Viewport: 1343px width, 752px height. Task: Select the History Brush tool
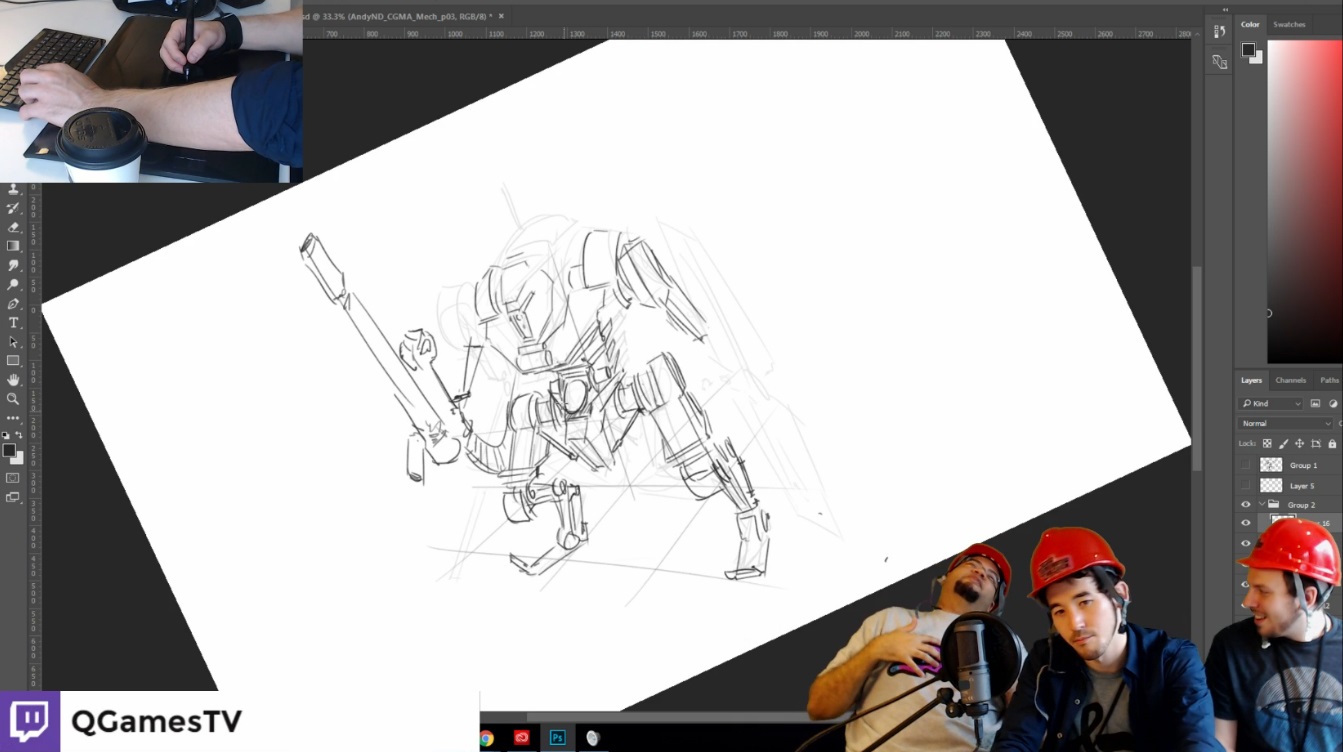click(x=13, y=208)
